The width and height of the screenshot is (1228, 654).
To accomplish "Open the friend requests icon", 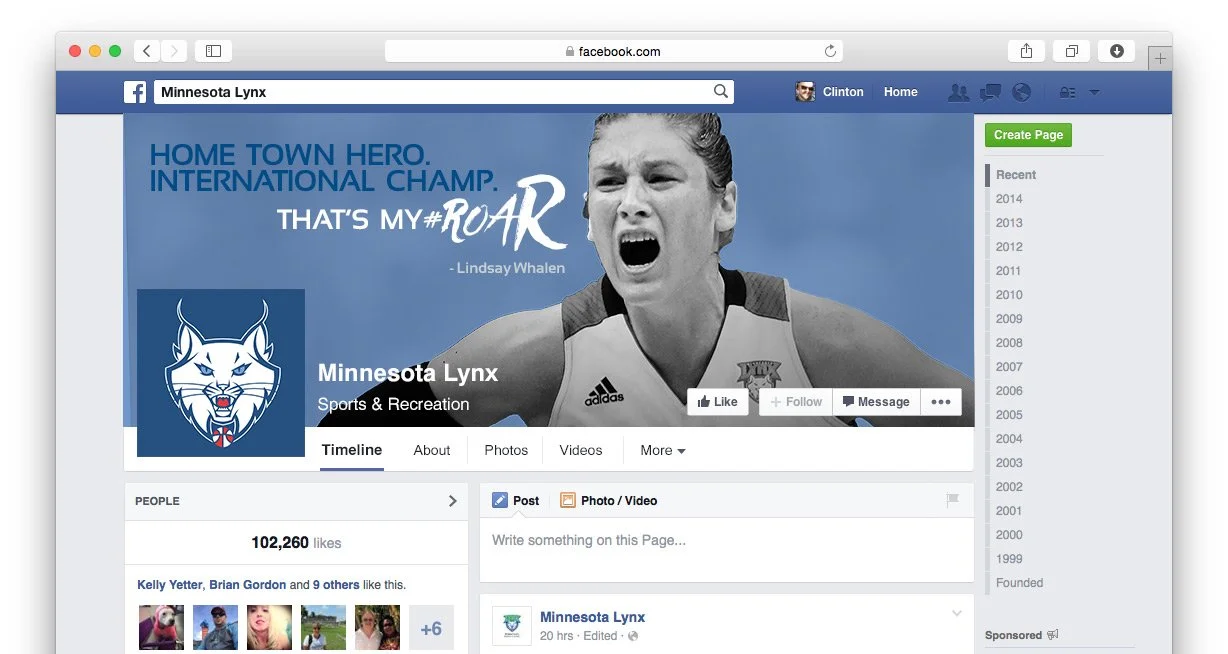I will (x=958, y=92).
